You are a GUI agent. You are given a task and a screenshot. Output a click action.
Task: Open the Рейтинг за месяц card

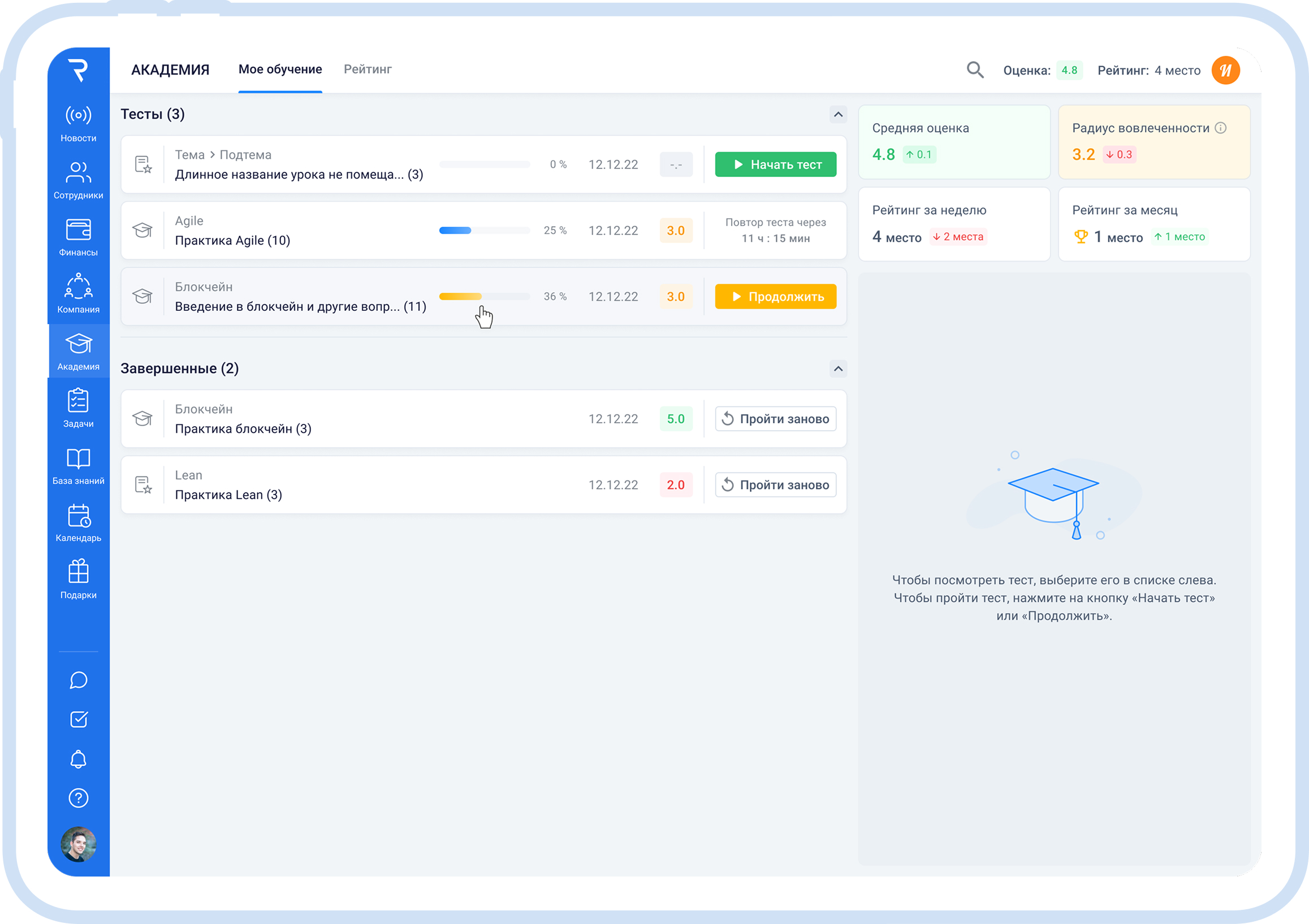click(1154, 224)
